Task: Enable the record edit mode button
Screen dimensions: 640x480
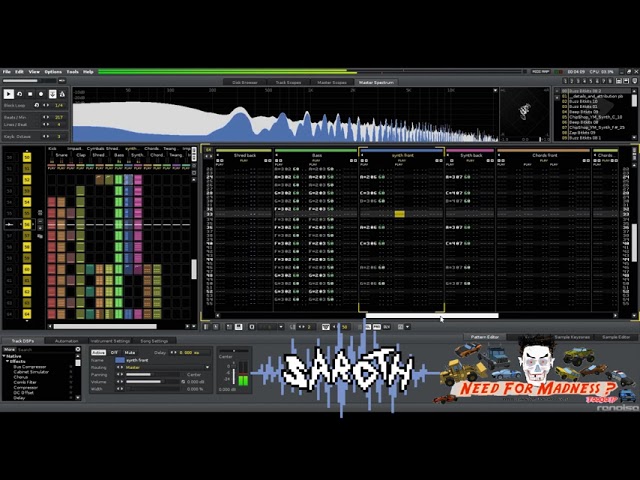Action: 41,94
